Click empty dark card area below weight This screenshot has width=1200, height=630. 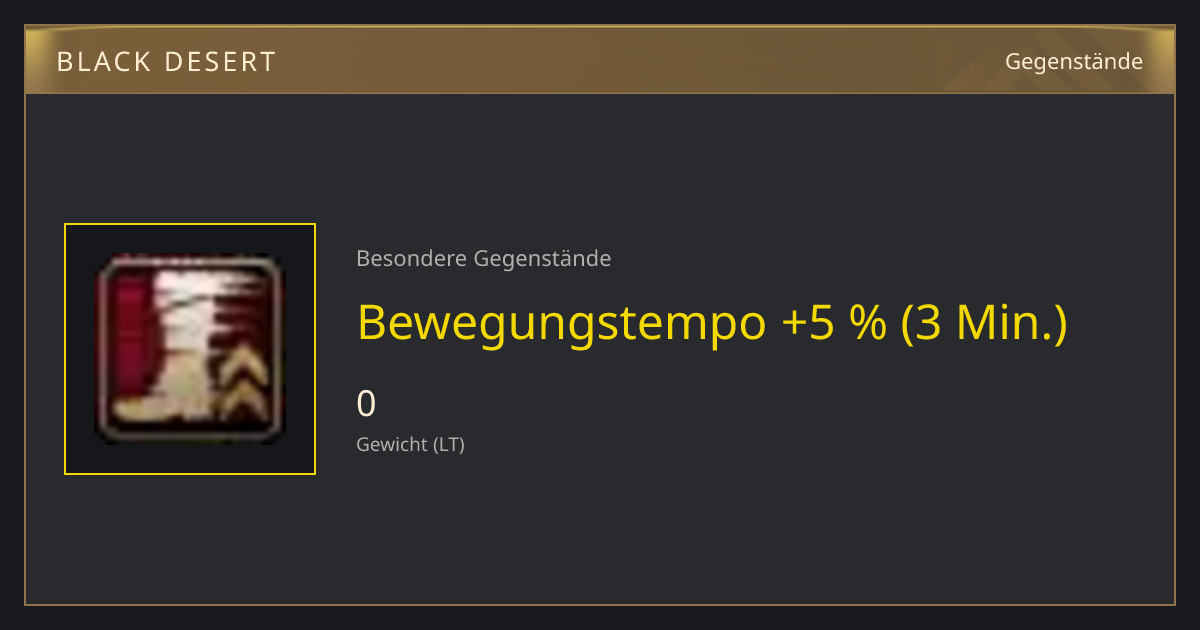pos(700,530)
